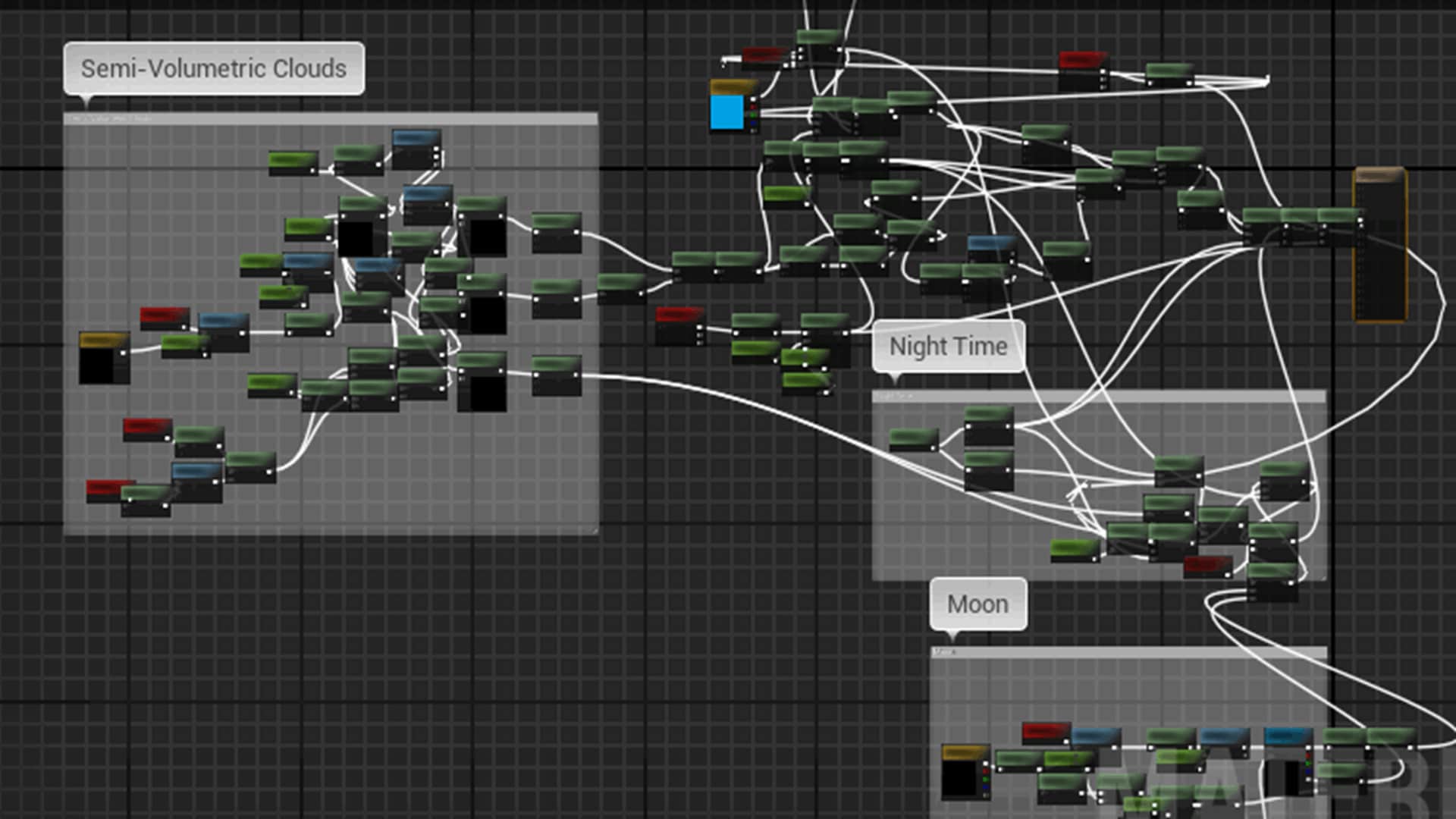This screenshot has width=1456, height=819.
Task: Select the Night Time comment bubble
Action: coord(948,347)
